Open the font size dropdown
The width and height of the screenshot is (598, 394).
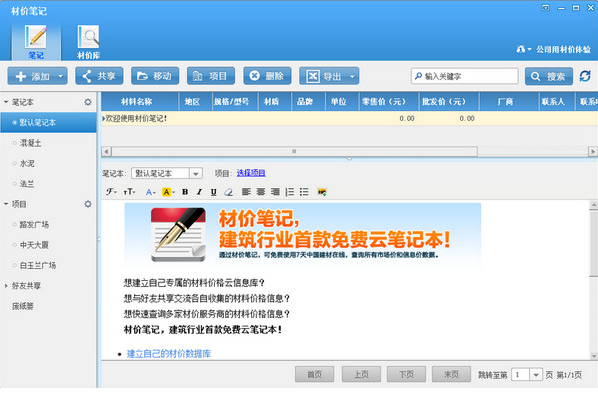[130, 192]
